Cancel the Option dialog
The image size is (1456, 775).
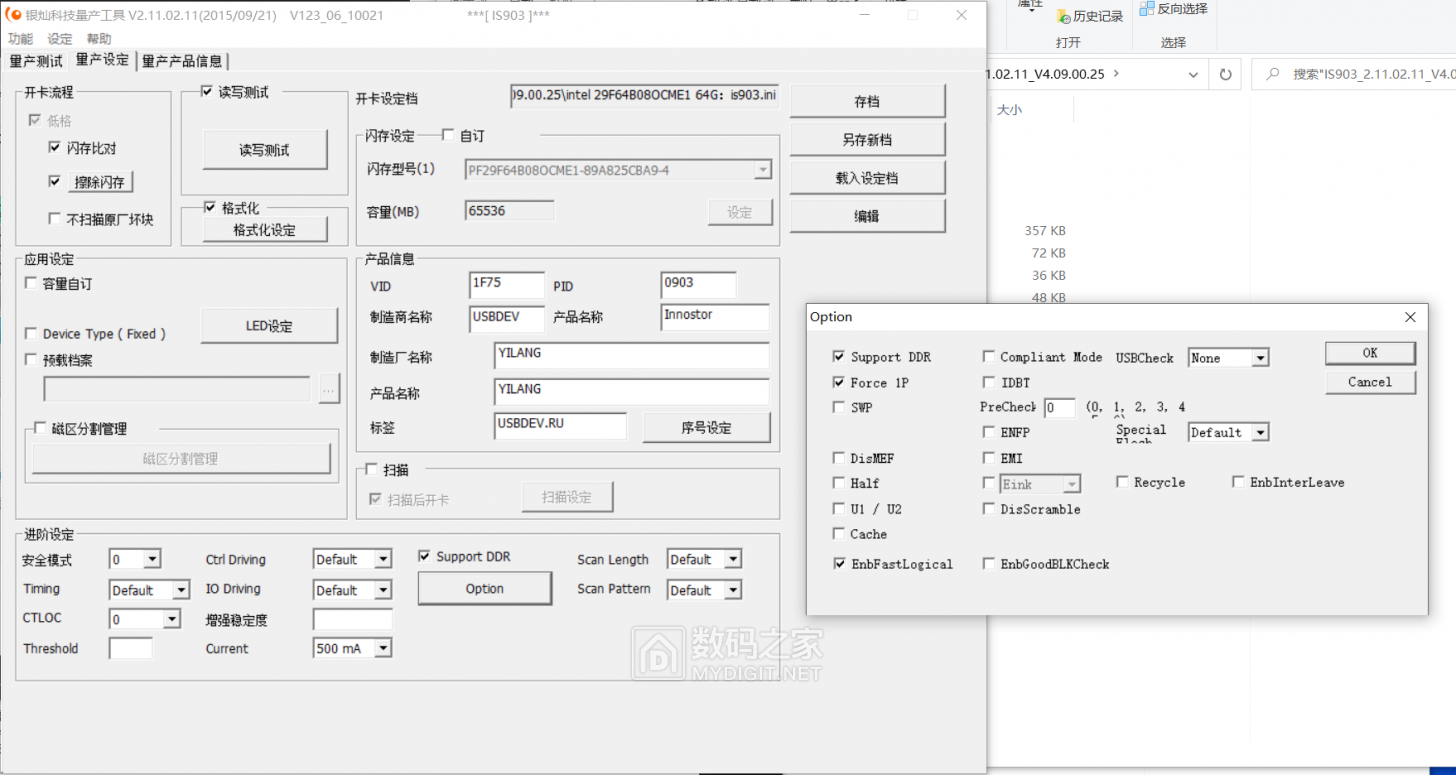point(1370,382)
